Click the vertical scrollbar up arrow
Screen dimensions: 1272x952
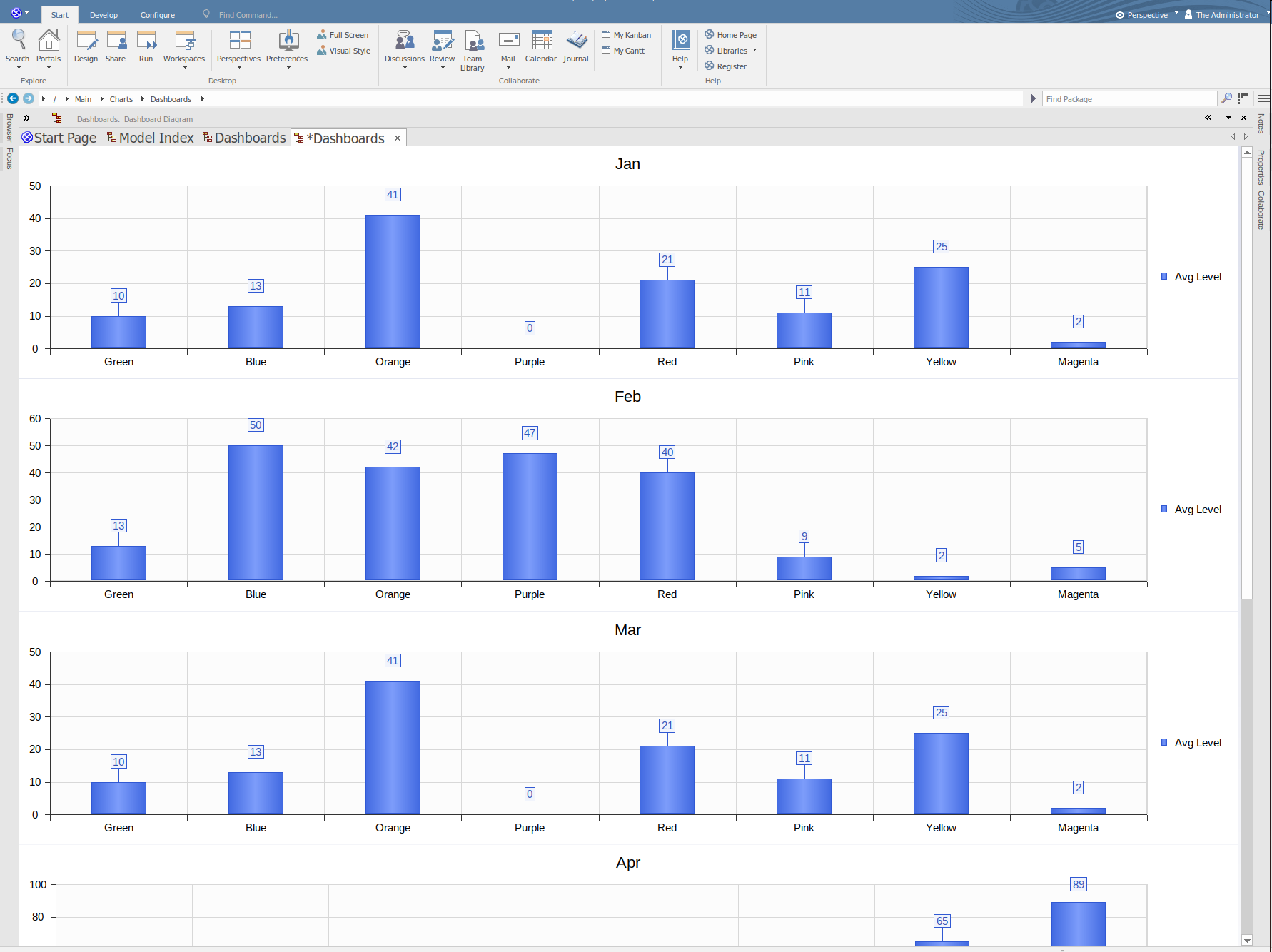pyautogui.click(x=1247, y=152)
